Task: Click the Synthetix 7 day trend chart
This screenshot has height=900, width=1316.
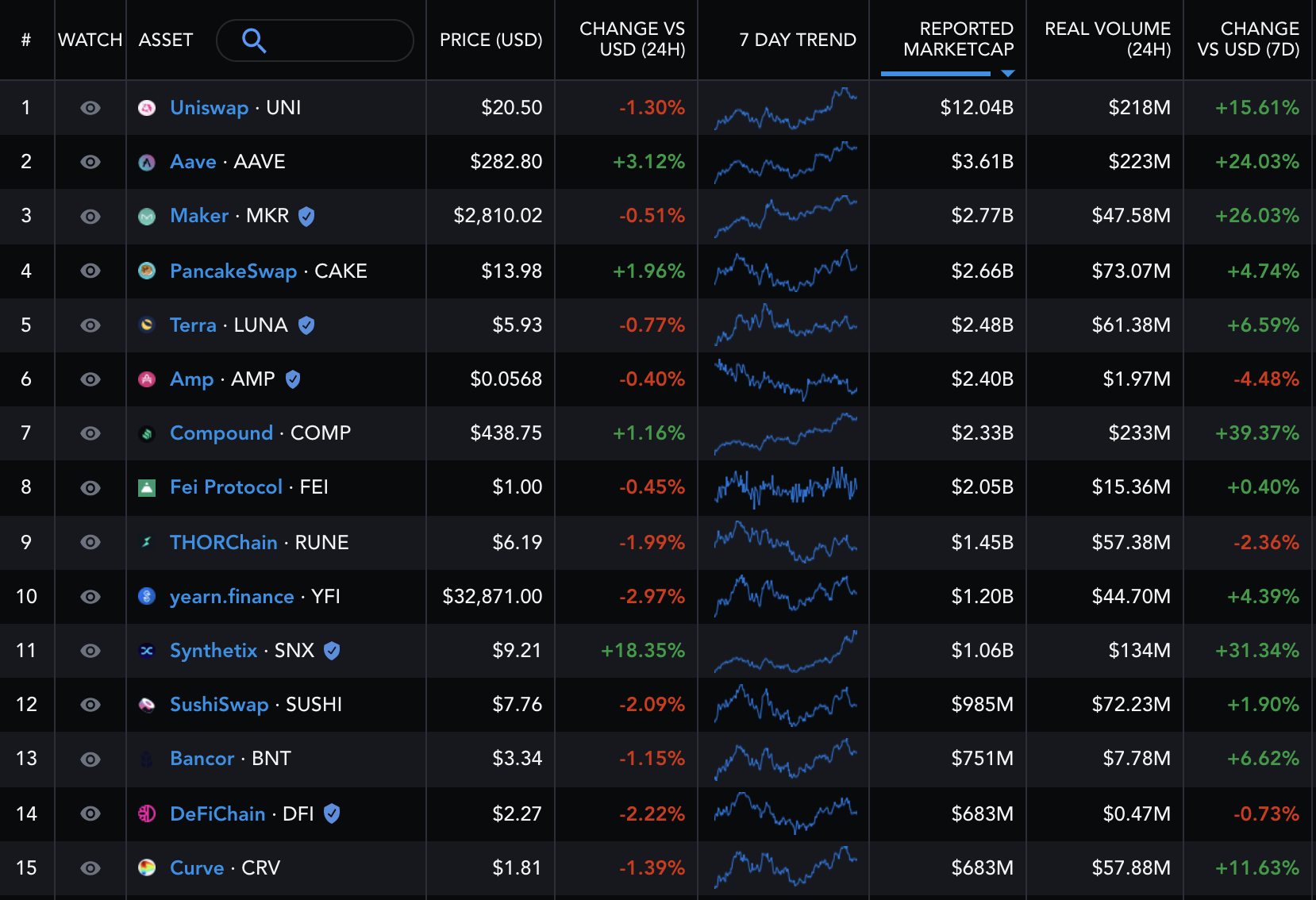Action: coord(785,651)
